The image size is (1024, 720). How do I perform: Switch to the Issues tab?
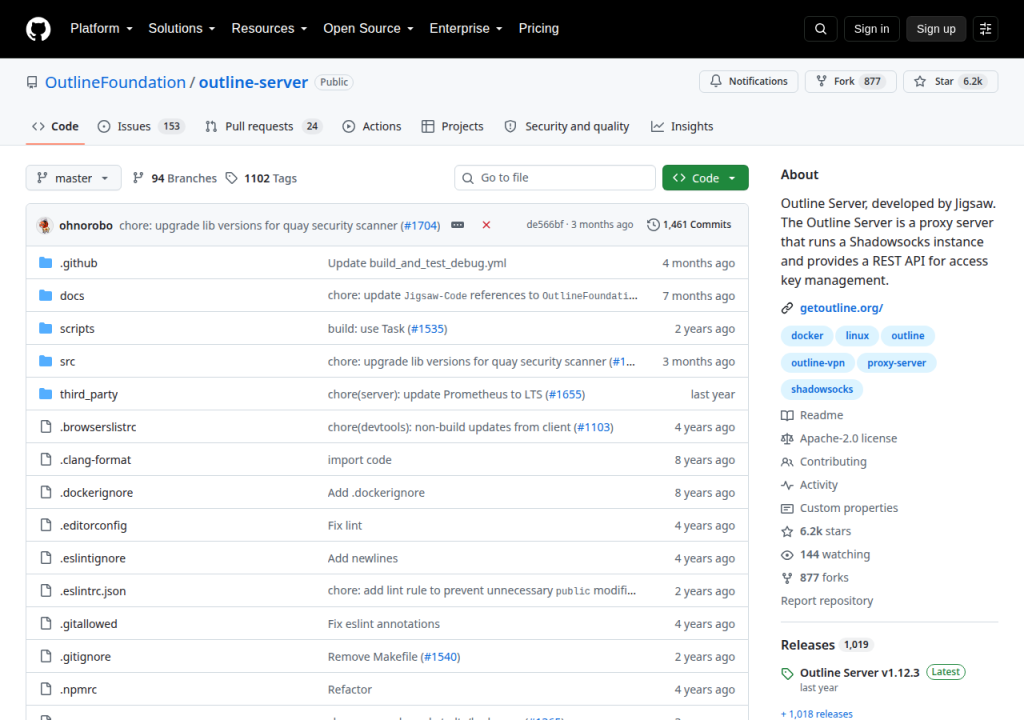140,126
